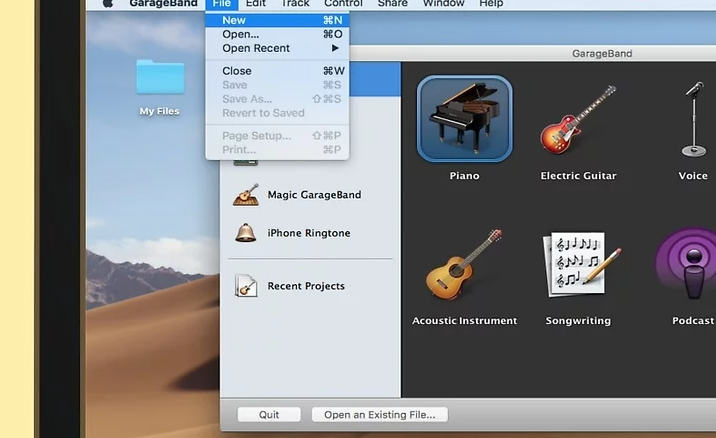Click the iPhone Ringtone bell icon
716x438 pixels.
(246, 233)
